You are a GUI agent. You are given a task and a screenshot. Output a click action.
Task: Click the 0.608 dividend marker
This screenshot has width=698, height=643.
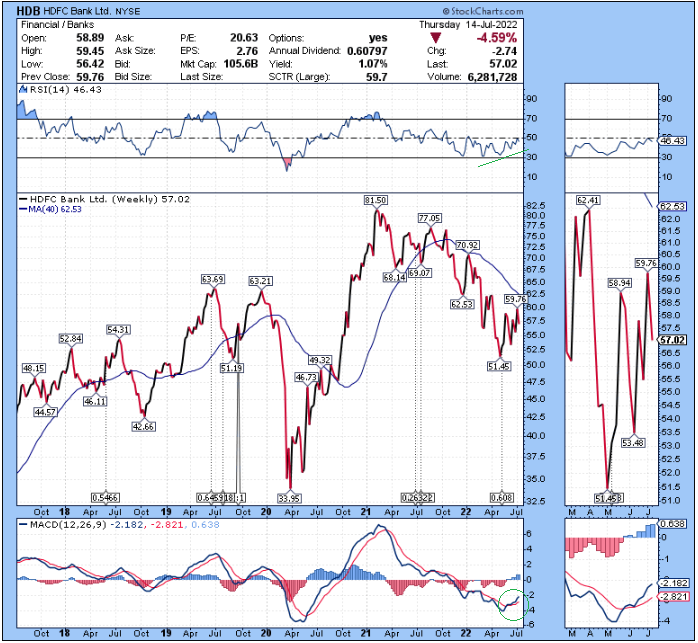pos(501,497)
